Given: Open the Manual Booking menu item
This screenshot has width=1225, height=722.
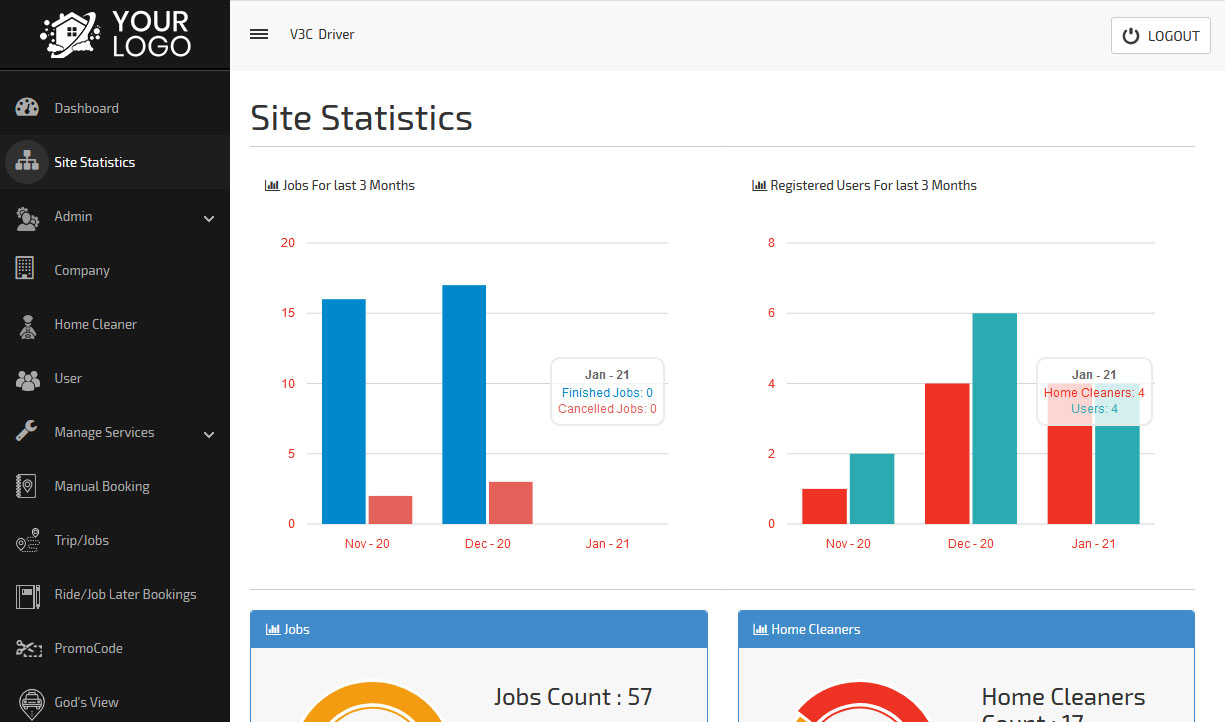Looking at the screenshot, I should click(115, 486).
